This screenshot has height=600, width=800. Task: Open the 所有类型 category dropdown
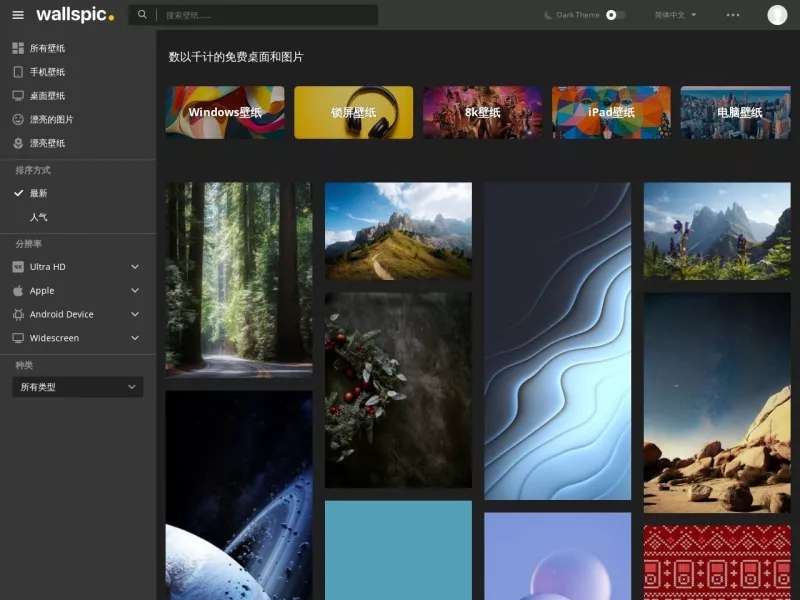(x=78, y=387)
